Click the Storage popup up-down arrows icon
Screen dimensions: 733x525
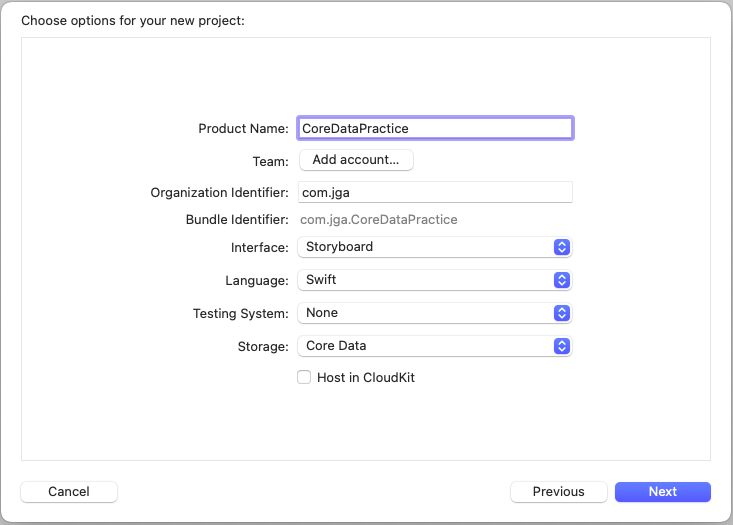562,346
